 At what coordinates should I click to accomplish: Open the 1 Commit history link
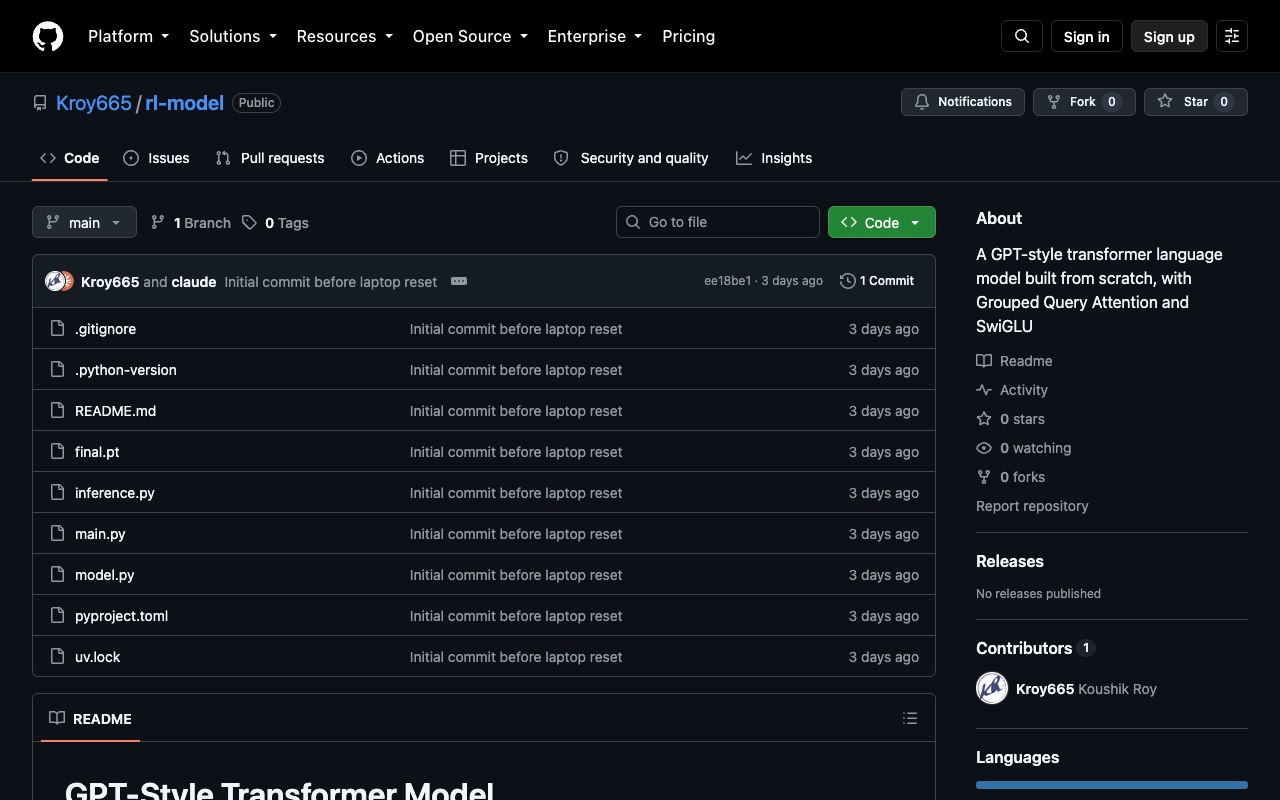[877, 281]
